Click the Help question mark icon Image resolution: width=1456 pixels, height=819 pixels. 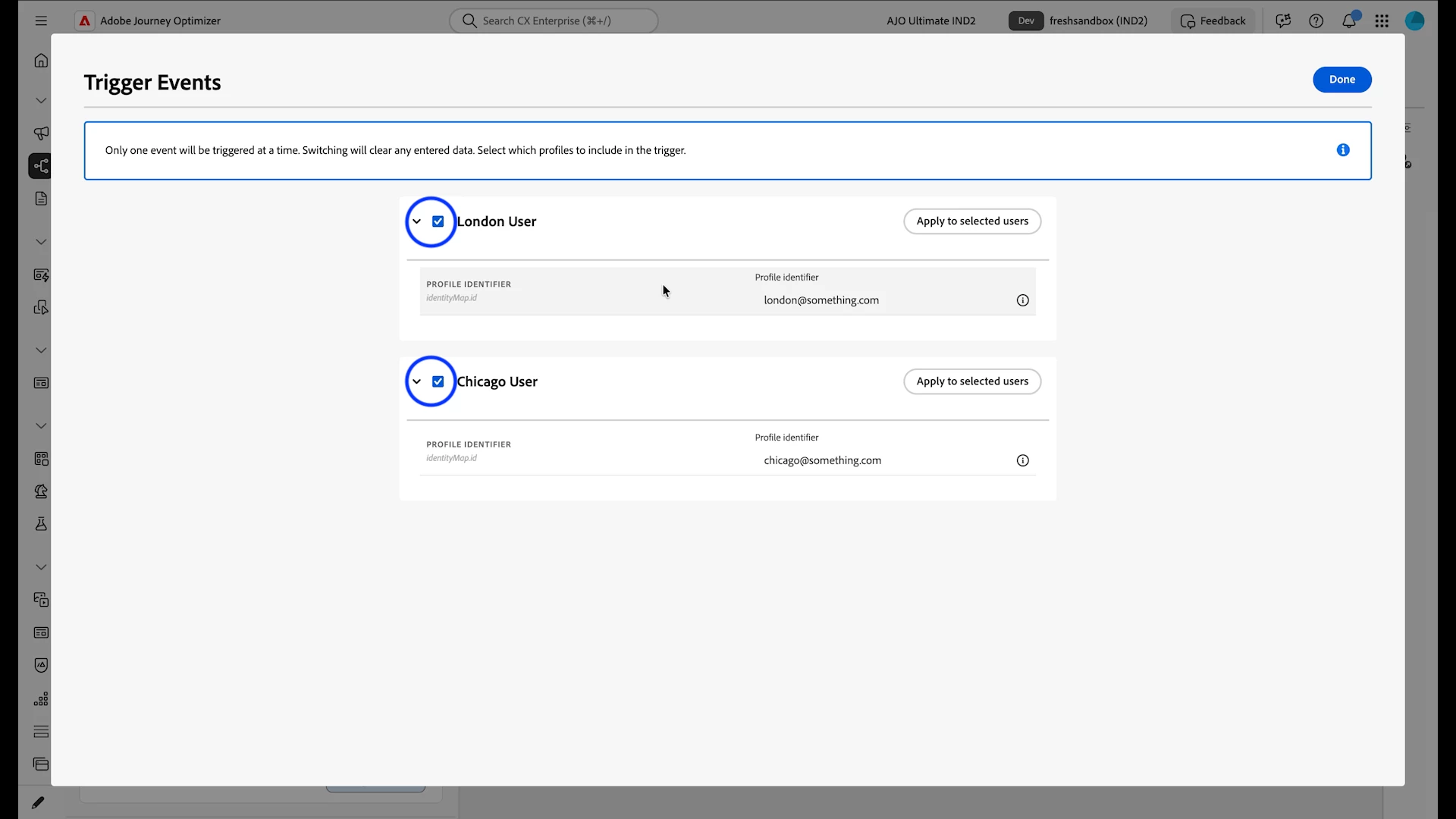[1316, 21]
